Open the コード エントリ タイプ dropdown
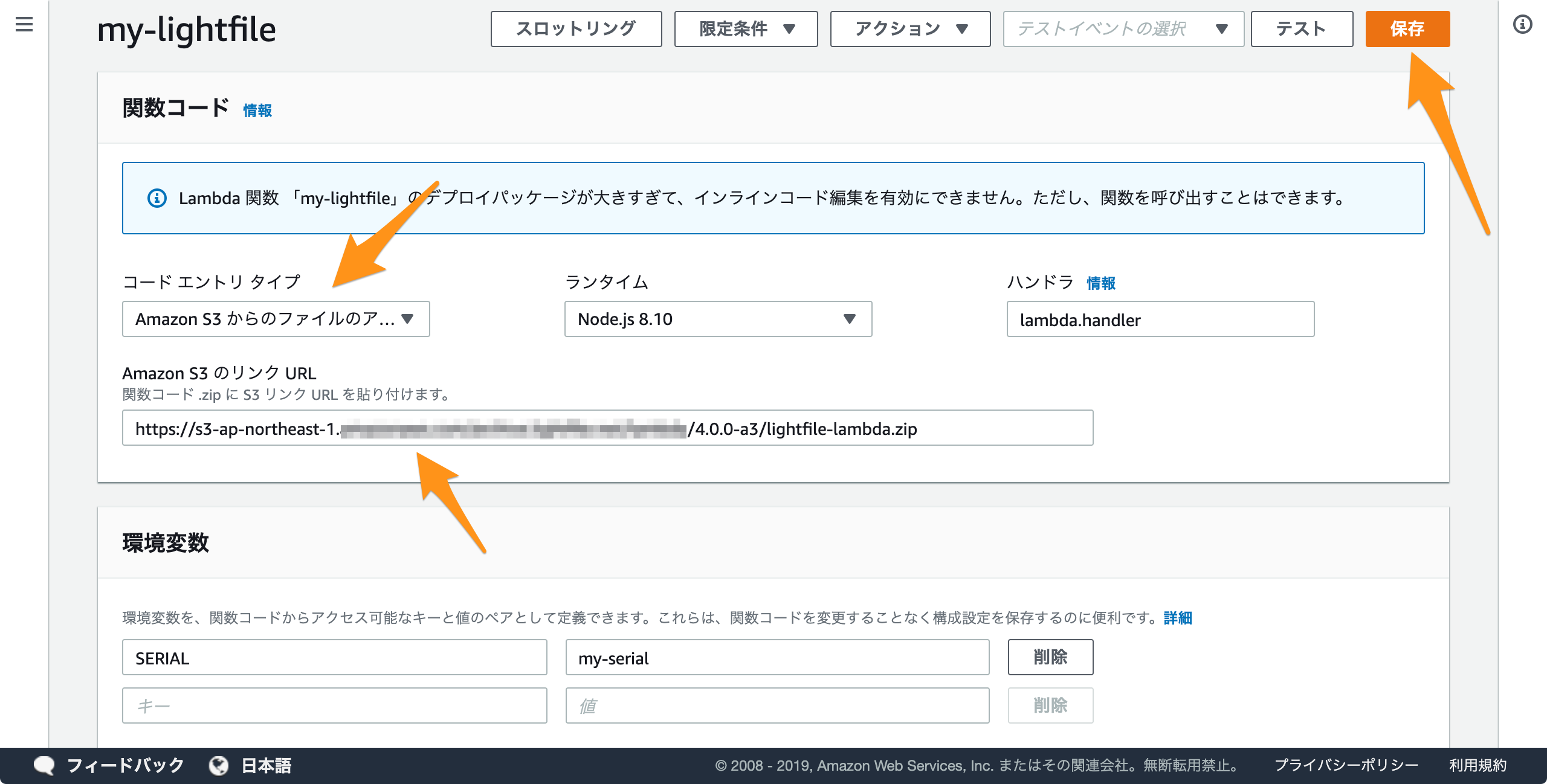This screenshot has width=1547, height=784. (x=276, y=319)
